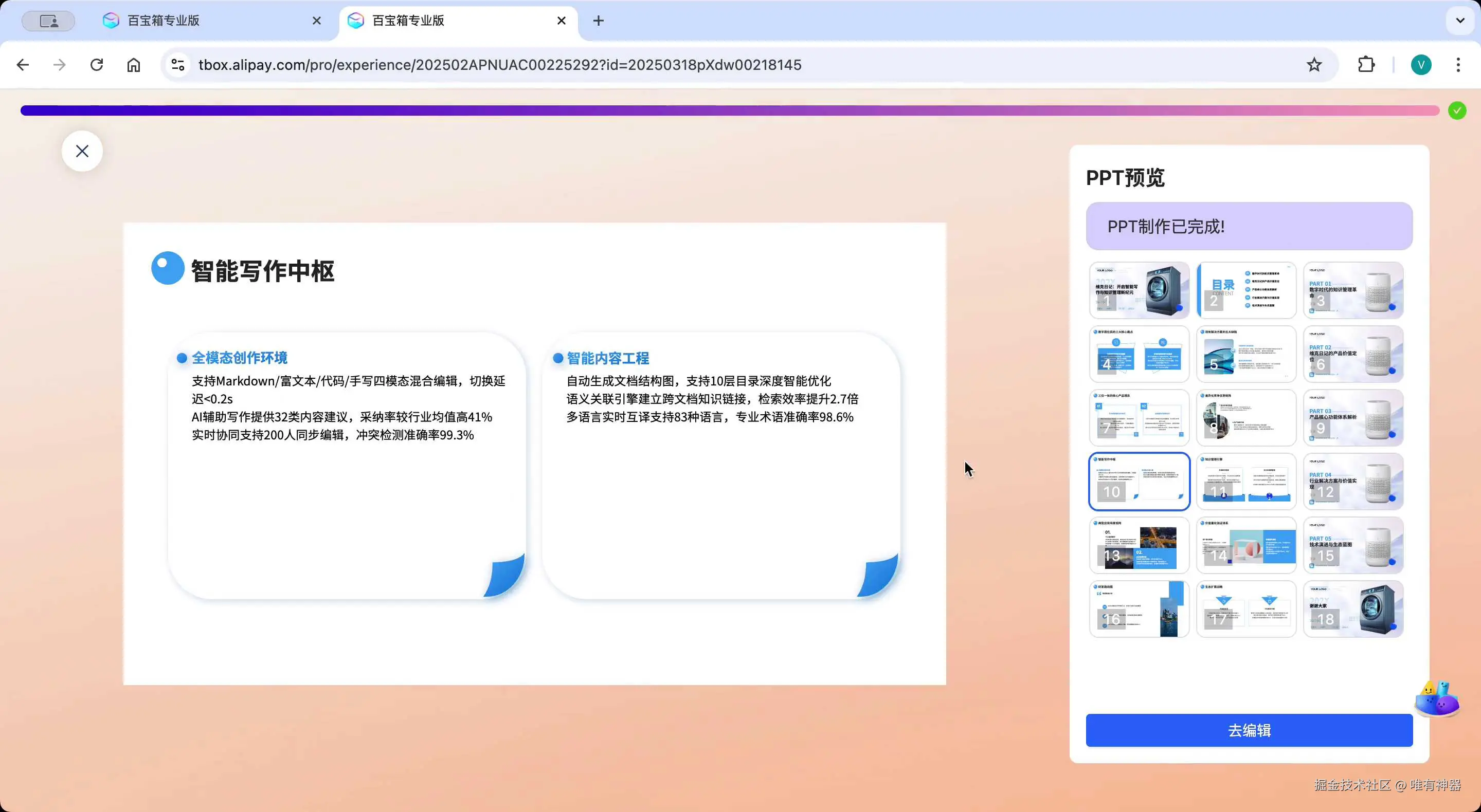The height and width of the screenshot is (812, 1481).
Task: Click the mascot assistant floating icon
Action: tap(1436, 699)
